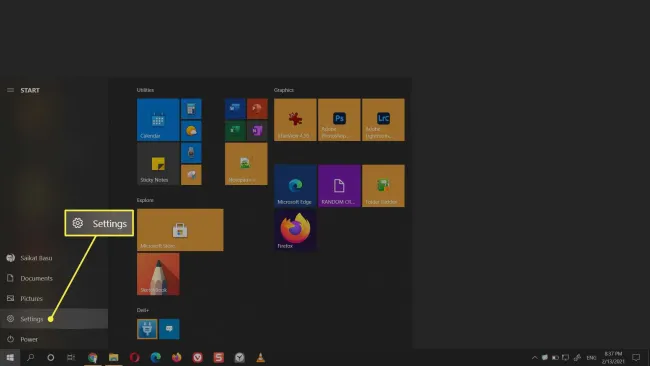Open the PowerPoint tile
This screenshot has height=366, width=650.
pos(257,109)
